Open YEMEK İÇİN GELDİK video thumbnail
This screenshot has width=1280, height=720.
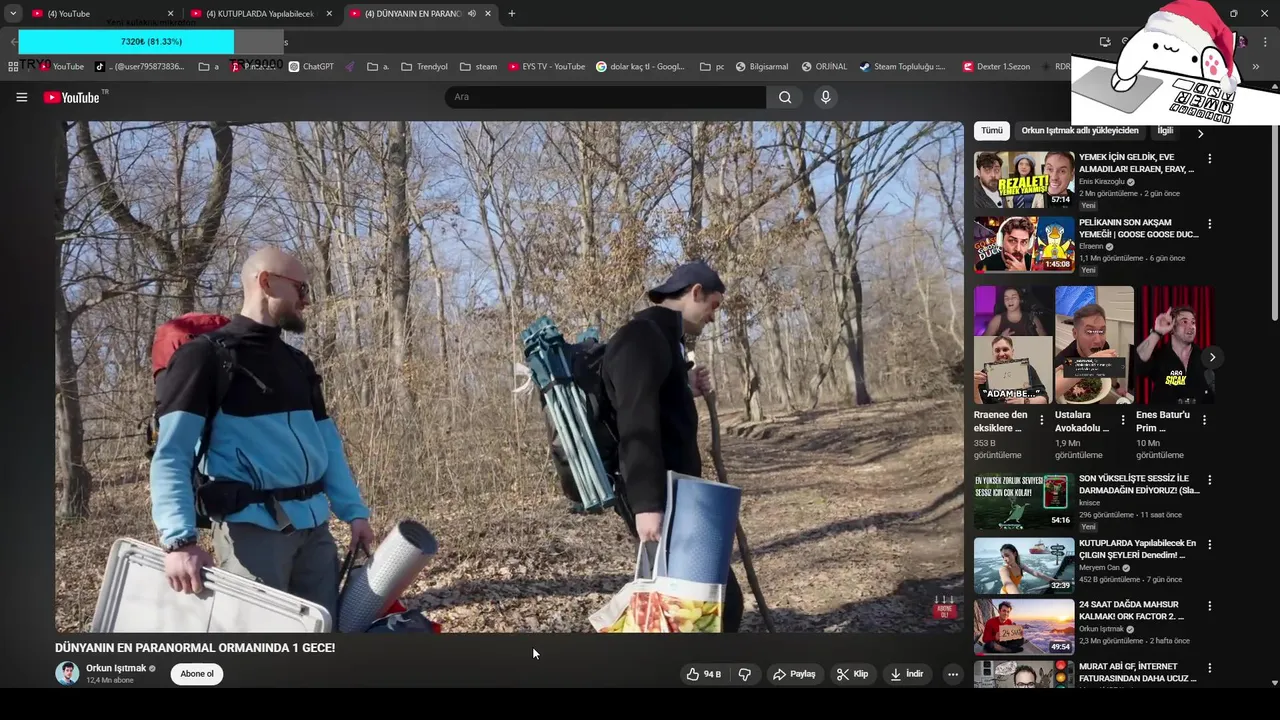click(1024, 179)
